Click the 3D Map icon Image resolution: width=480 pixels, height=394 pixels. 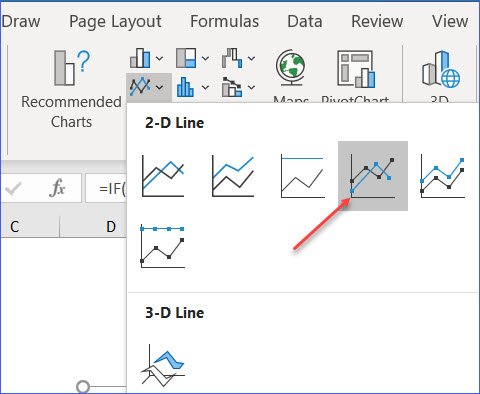441,69
